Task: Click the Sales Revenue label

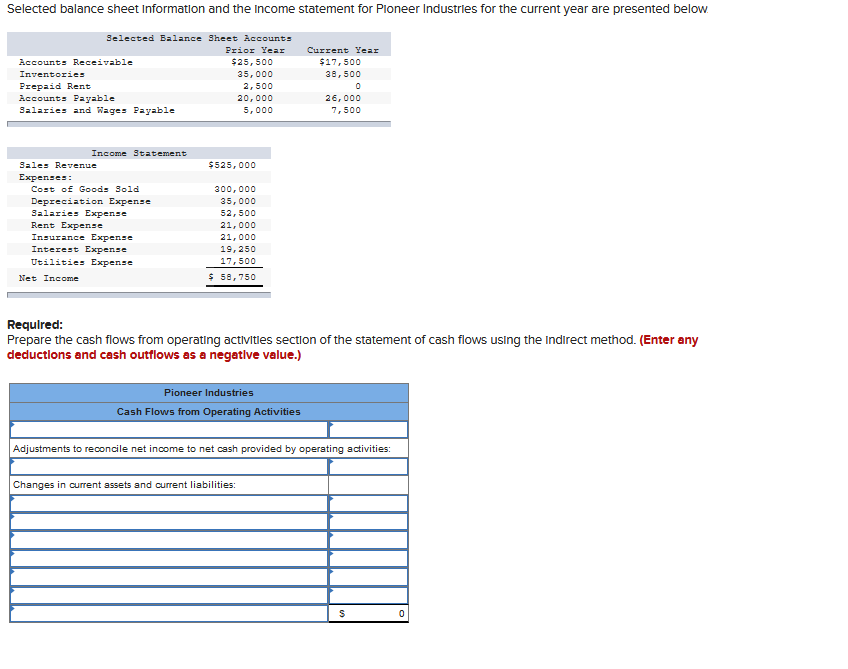Action: [58, 165]
